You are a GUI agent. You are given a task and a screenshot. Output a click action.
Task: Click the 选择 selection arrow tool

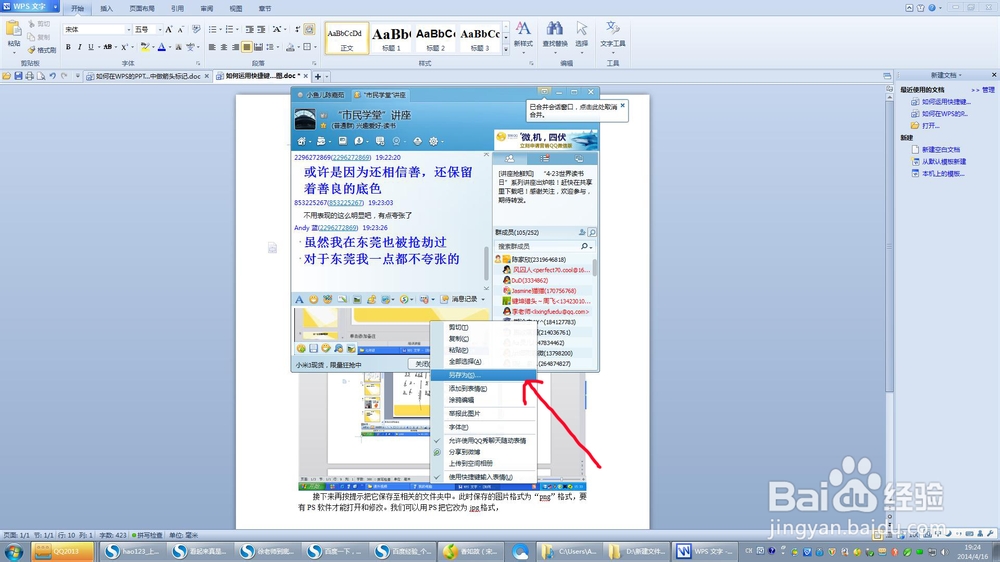(x=582, y=34)
